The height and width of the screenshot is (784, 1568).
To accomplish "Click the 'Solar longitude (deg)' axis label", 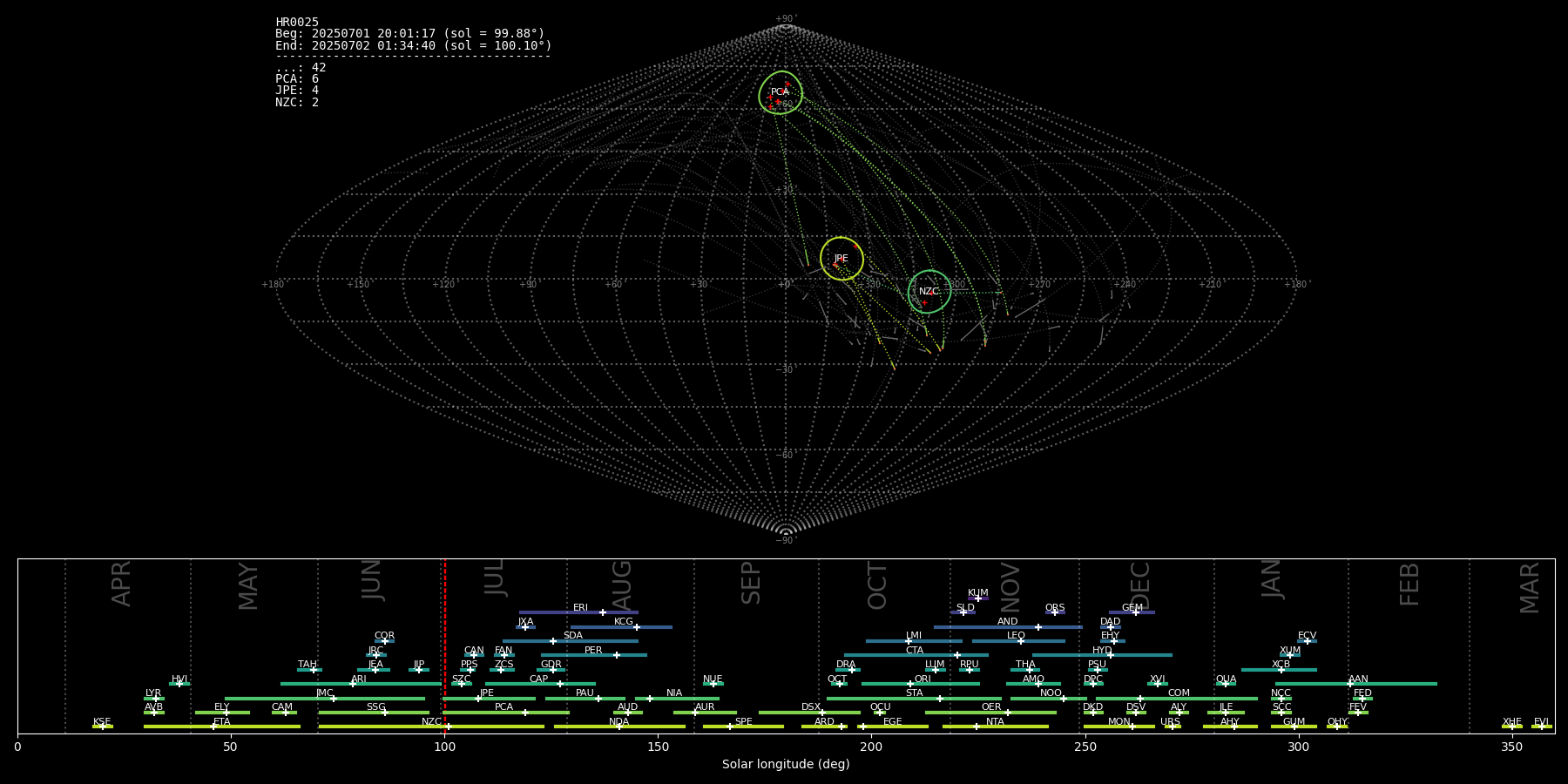I will (786, 764).
